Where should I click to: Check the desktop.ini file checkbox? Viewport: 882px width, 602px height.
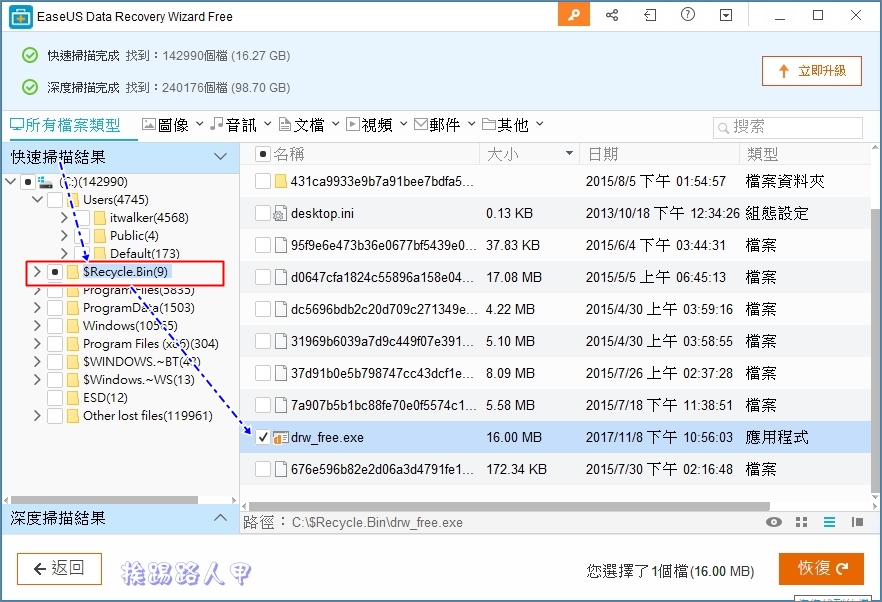click(263, 213)
